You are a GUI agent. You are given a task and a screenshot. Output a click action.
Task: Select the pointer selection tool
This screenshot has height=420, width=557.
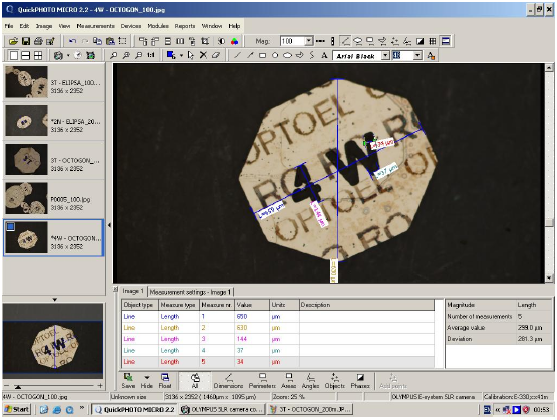coord(191,55)
